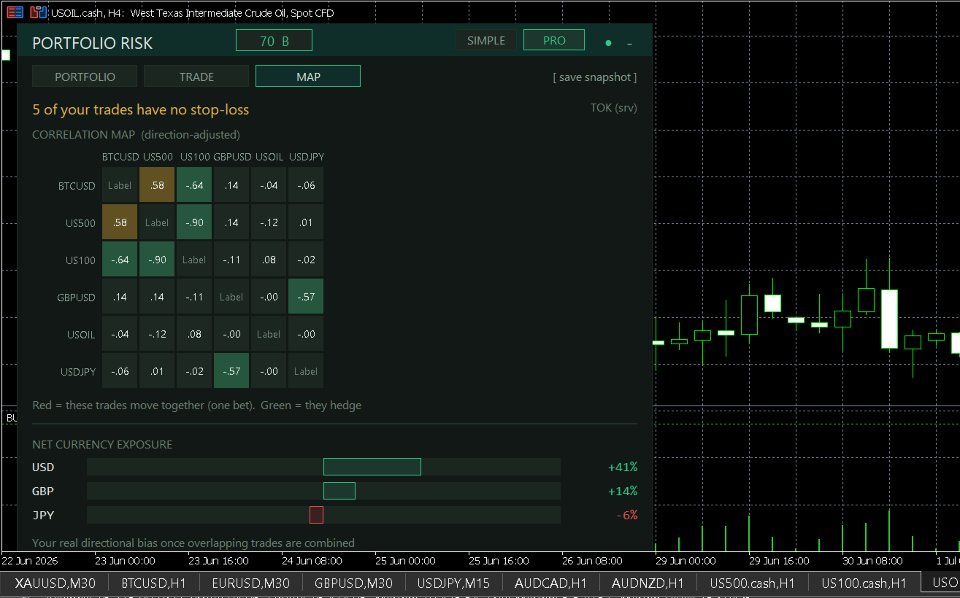Click the GBPUSD–USDJPY -.57 correlation cell
The image size is (960, 598).
[306, 297]
